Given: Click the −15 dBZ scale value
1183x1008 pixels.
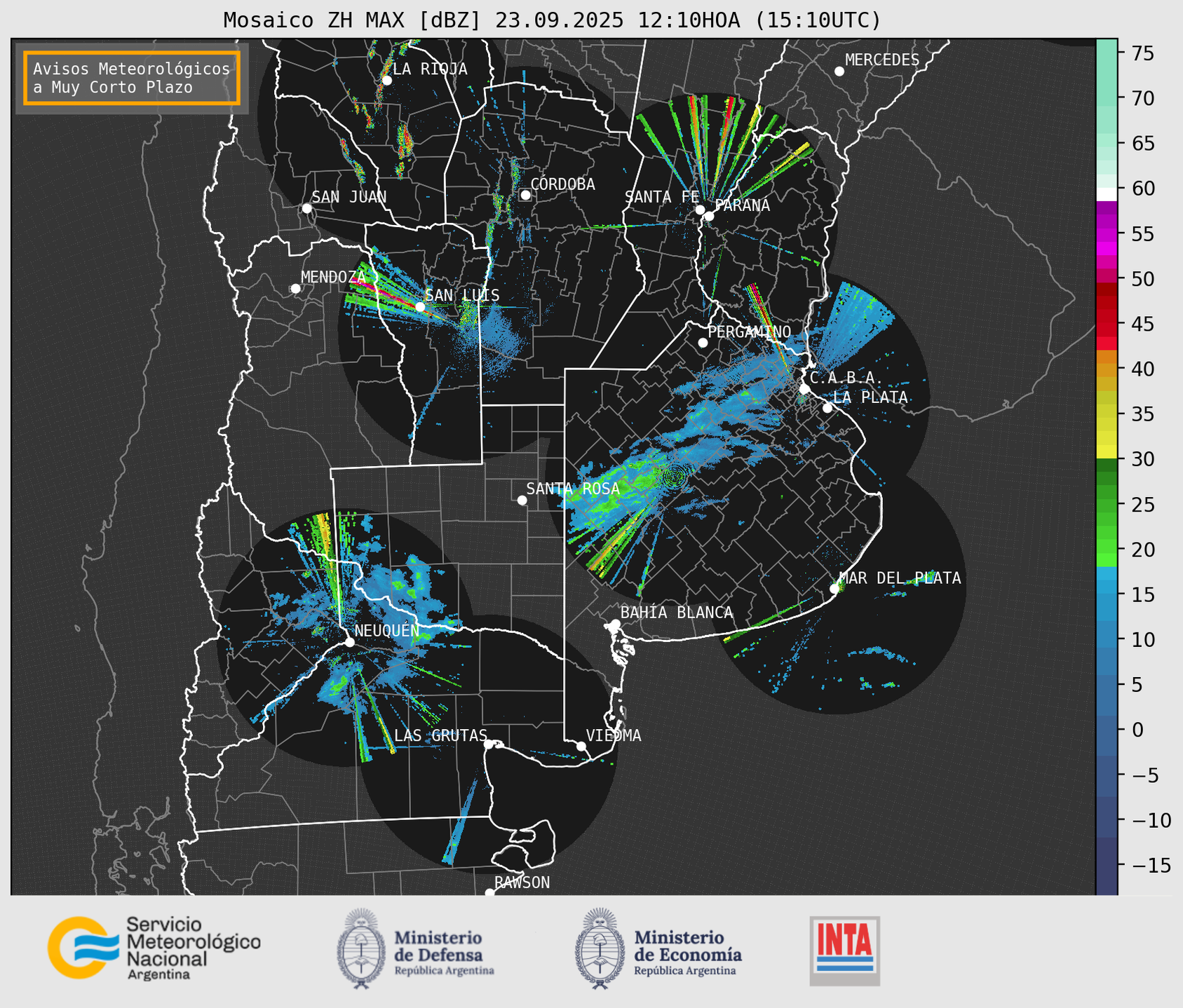Looking at the screenshot, I should (x=1151, y=865).
